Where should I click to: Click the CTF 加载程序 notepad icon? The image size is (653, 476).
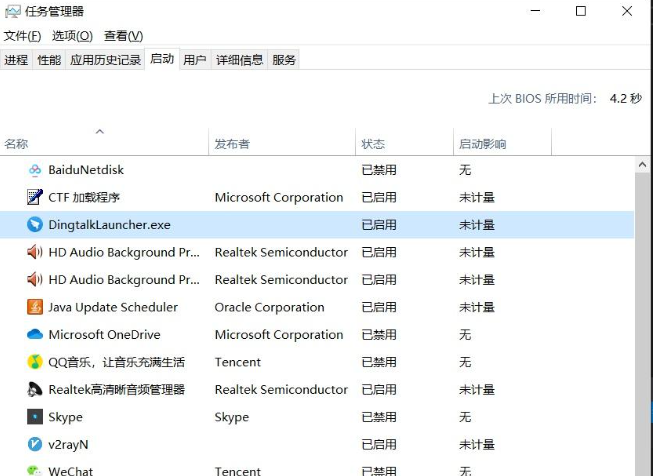point(35,197)
